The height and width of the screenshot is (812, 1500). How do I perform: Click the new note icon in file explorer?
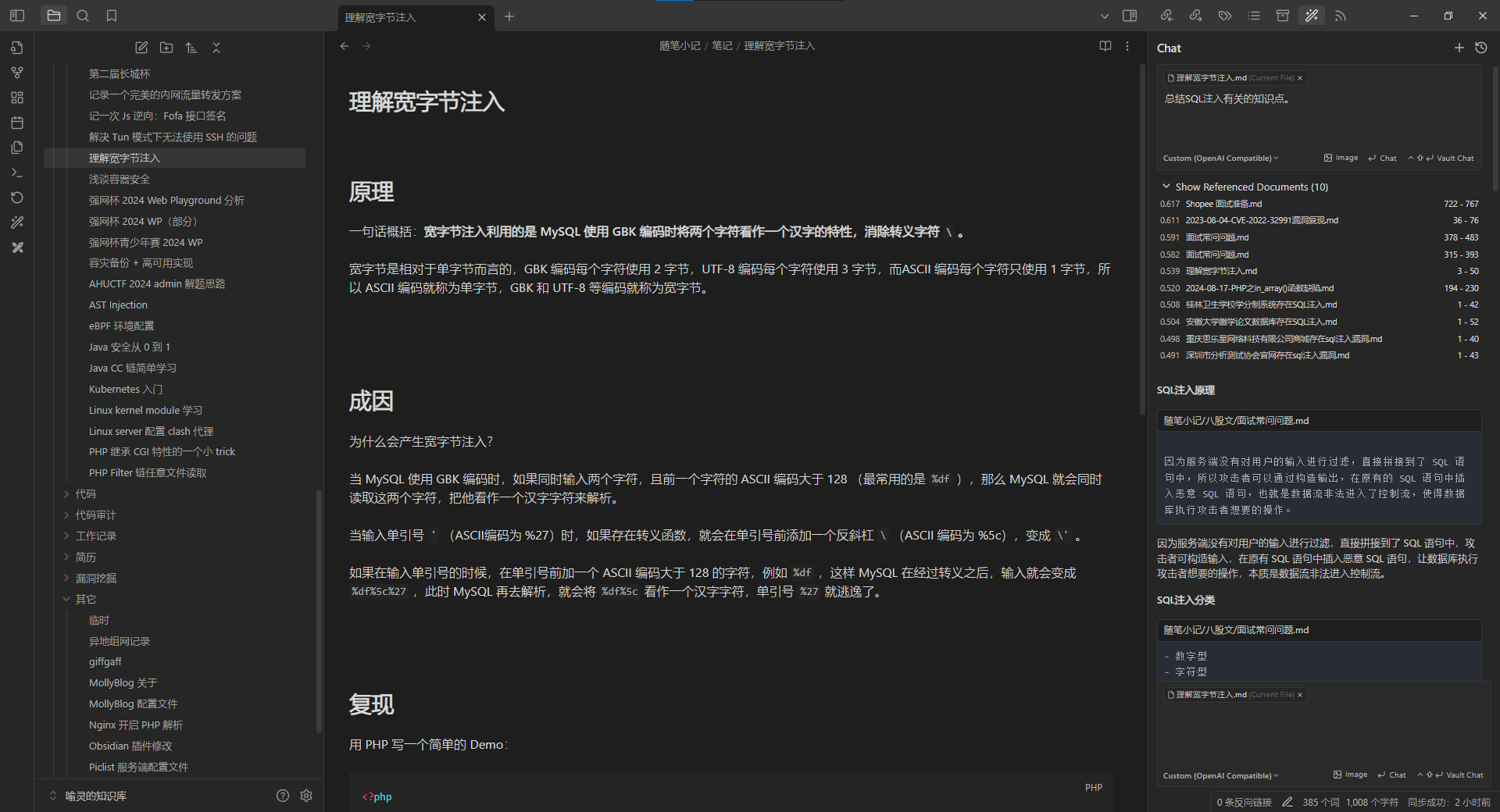[x=141, y=48]
